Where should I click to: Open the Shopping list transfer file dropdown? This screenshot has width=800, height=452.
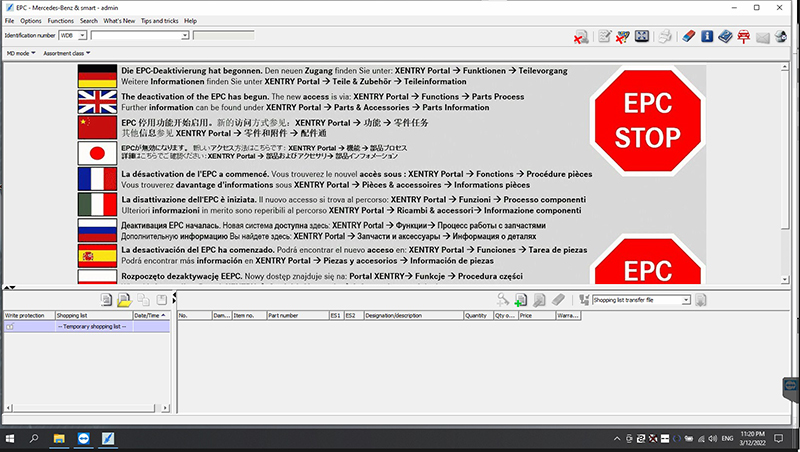point(686,300)
